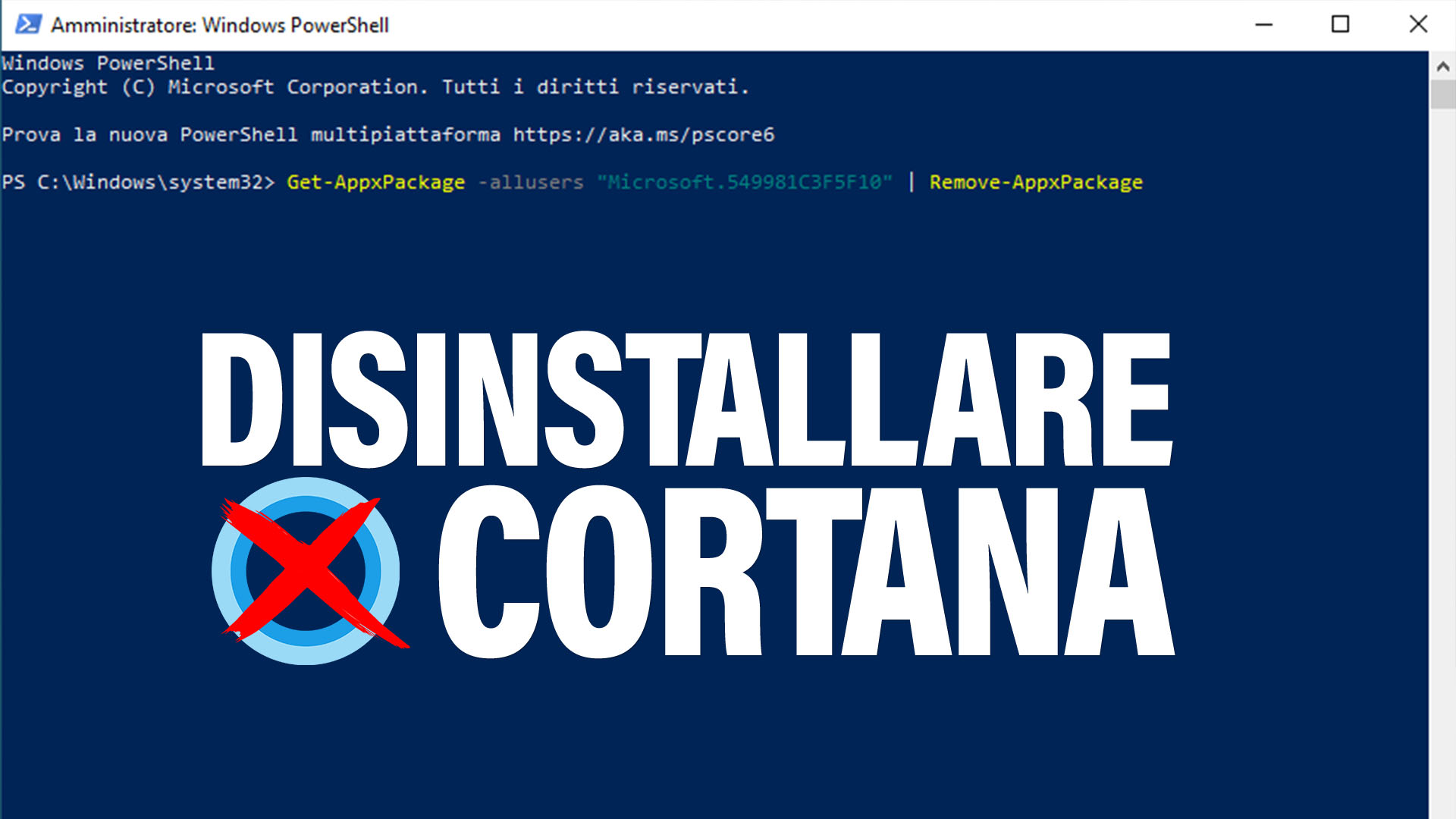
Task: Click the 'Amministratore: Windows PowerShell' title text
Action: pos(220,25)
